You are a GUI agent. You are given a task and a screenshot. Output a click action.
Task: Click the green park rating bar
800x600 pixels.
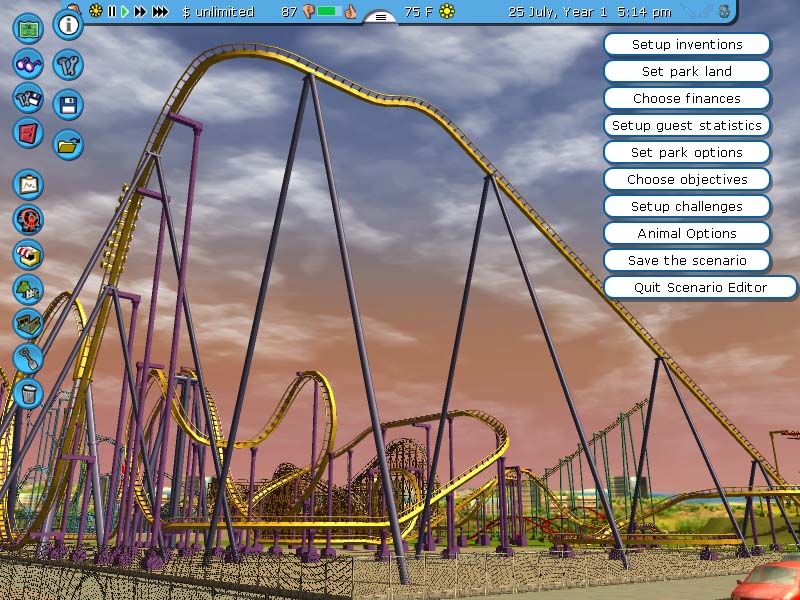pyautogui.click(x=329, y=11)
